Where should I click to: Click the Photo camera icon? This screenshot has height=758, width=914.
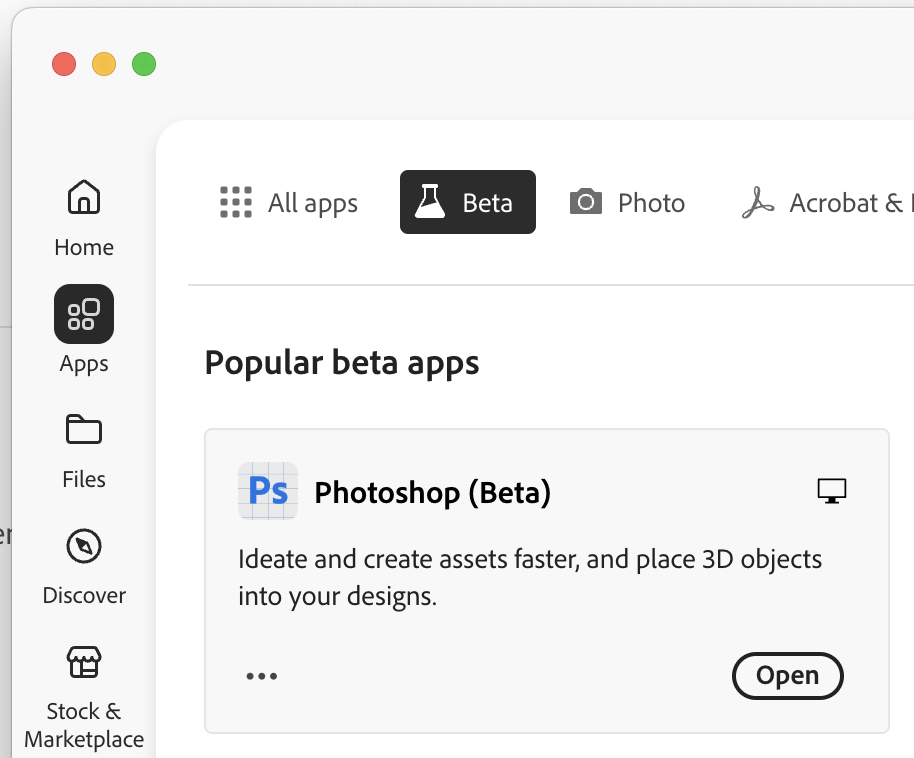pos(584,202)
